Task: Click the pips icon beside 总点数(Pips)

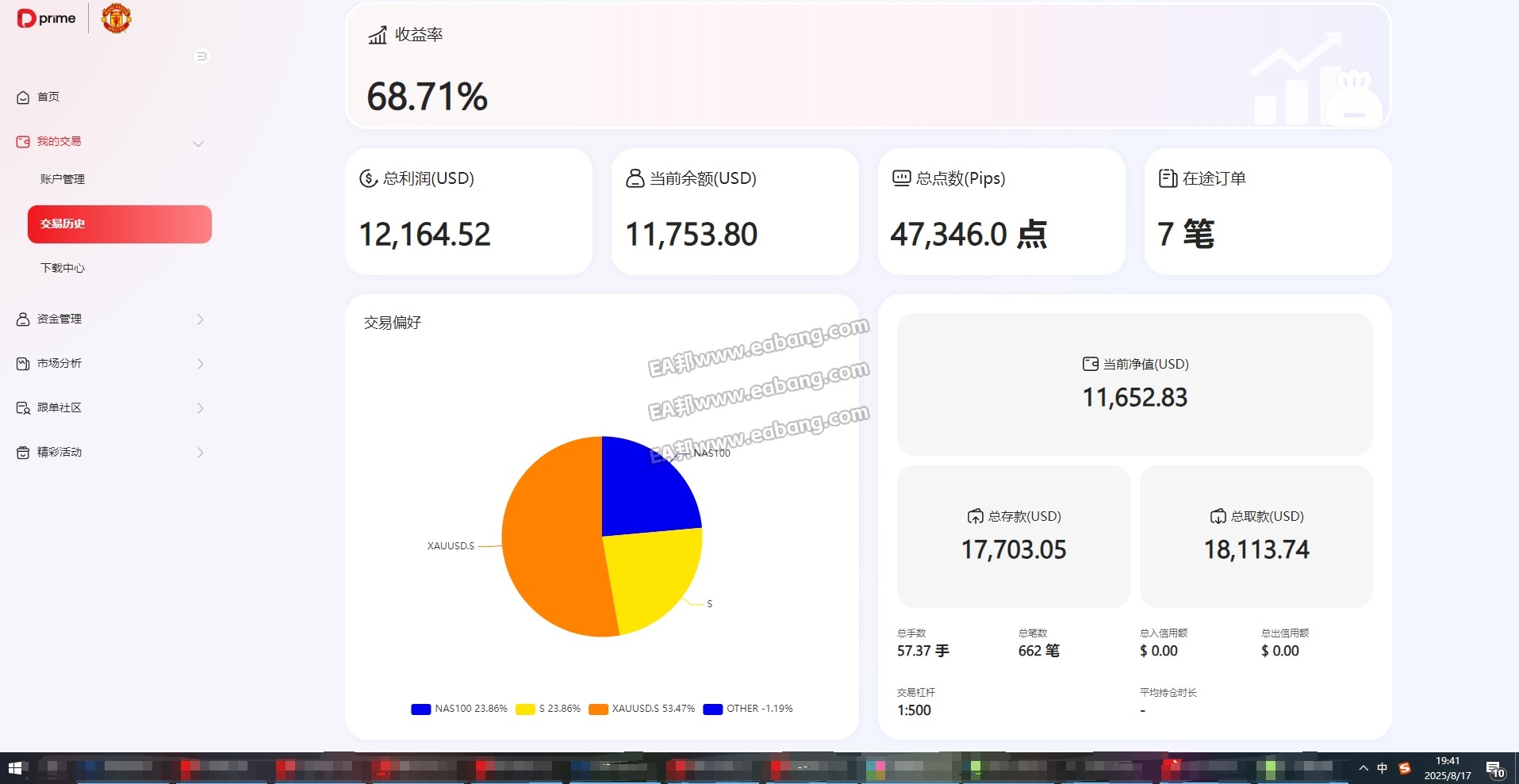Action: 901,178
